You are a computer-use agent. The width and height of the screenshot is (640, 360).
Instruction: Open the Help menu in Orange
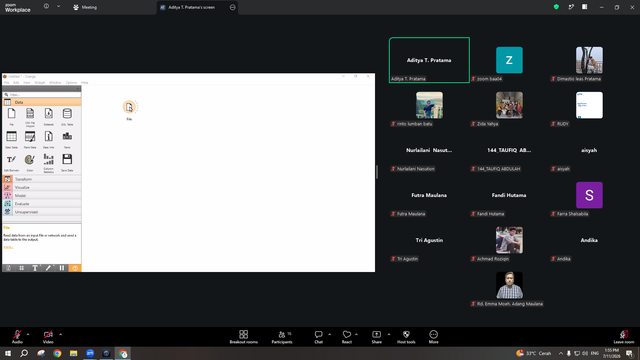(x=84, y=82)
